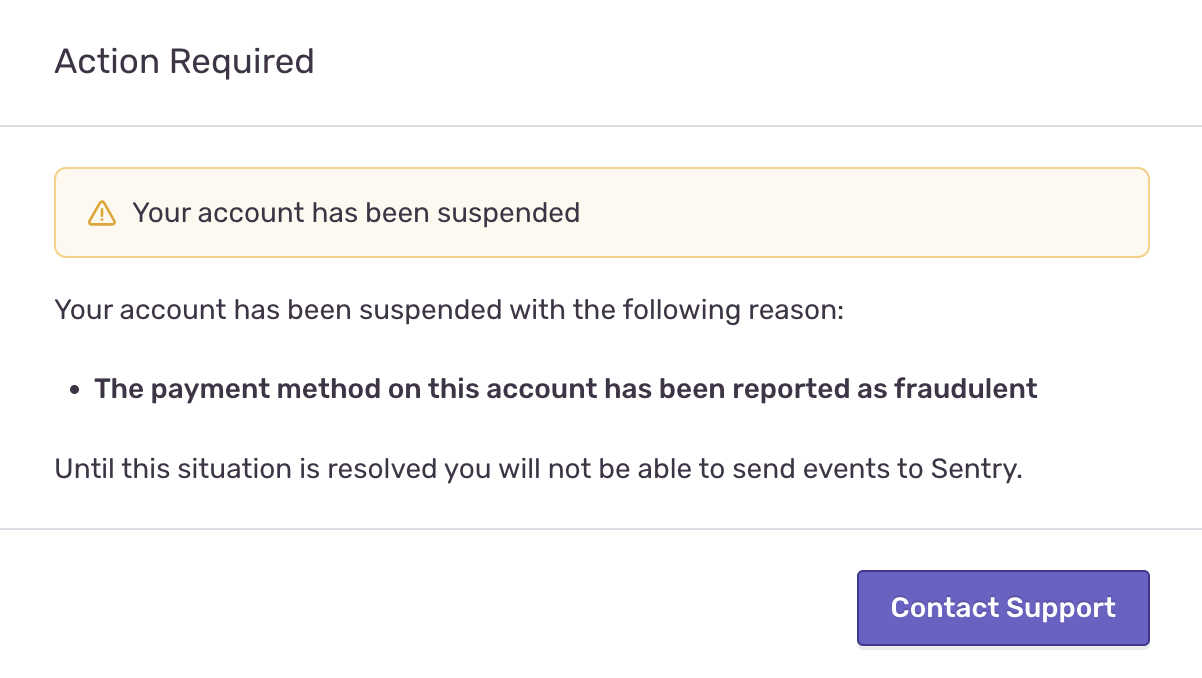The image size is (1202, 678).
Task: Click the sentence about sending events
Action: tap(539, 469)
